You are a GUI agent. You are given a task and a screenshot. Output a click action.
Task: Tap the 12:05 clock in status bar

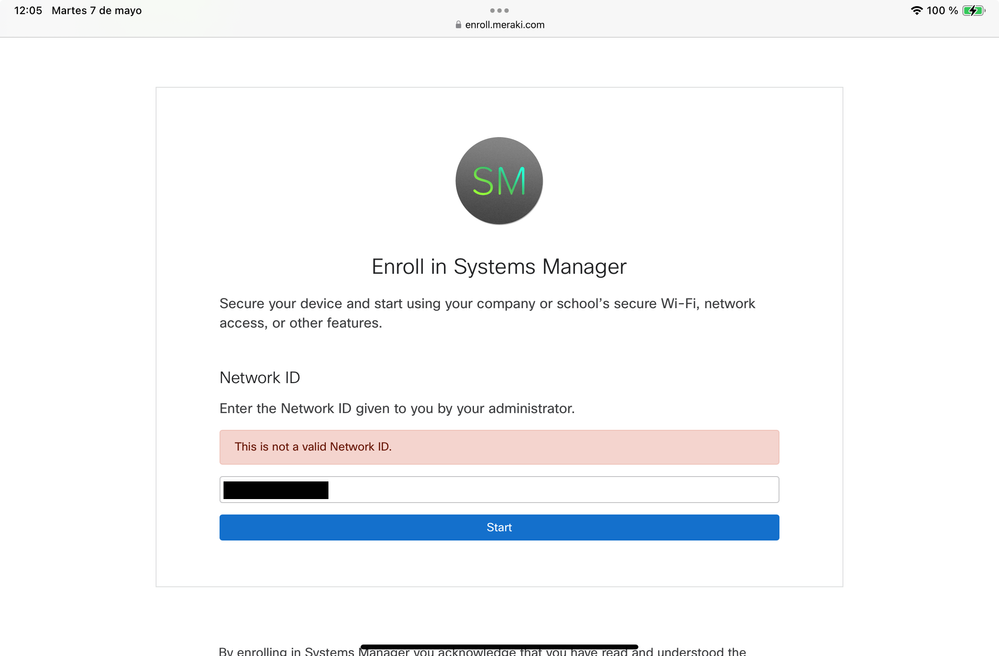tap(28, 10)
